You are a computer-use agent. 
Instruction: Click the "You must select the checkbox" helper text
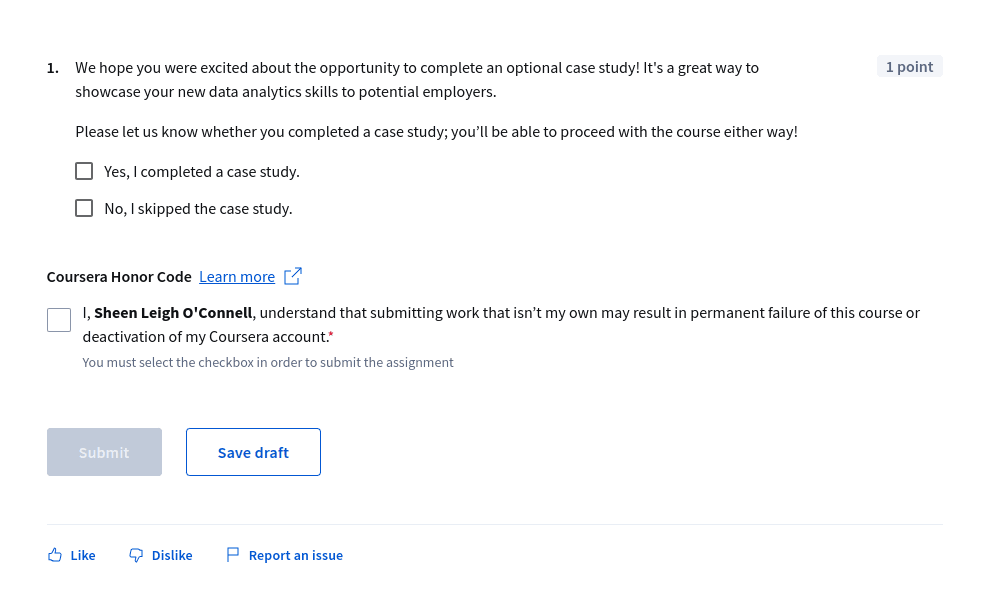(268, 362)
